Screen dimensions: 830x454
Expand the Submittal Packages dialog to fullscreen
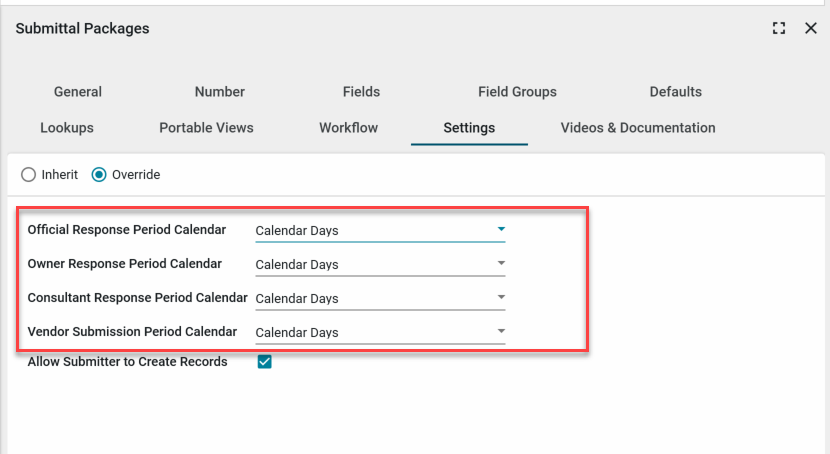(779, 29)
